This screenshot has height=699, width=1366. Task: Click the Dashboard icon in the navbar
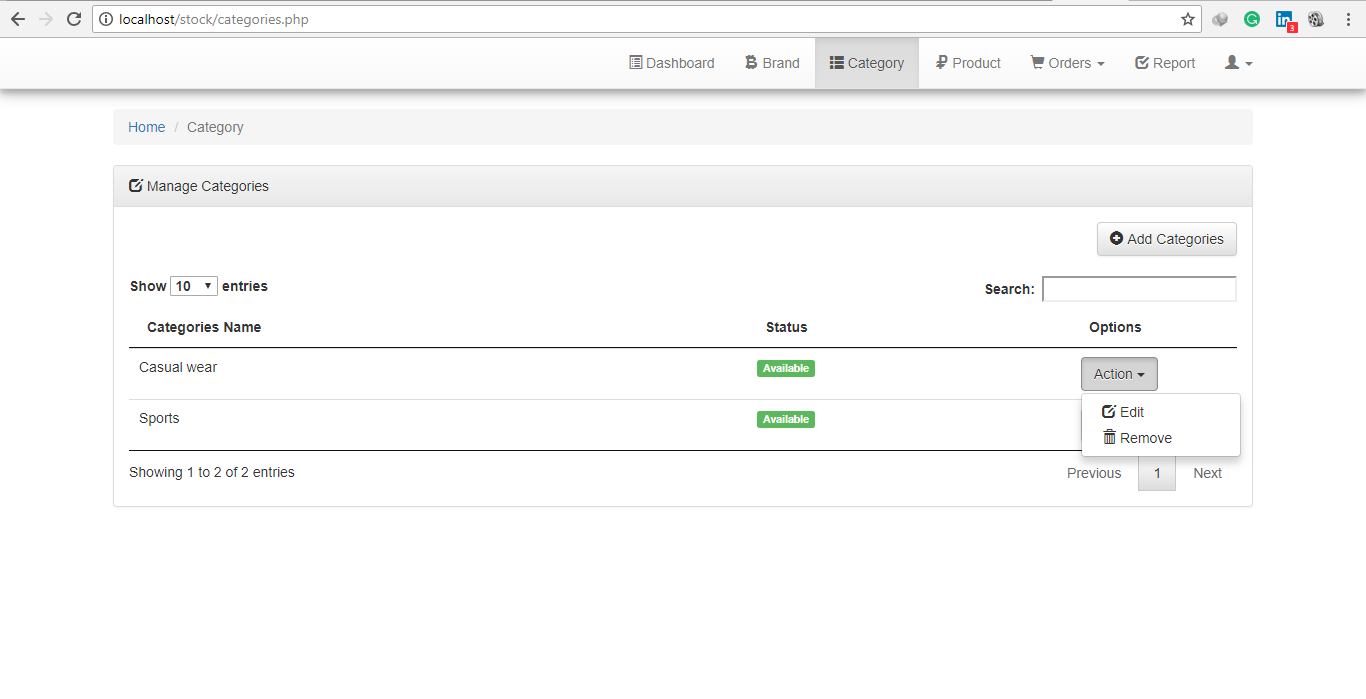click(635, 62)
